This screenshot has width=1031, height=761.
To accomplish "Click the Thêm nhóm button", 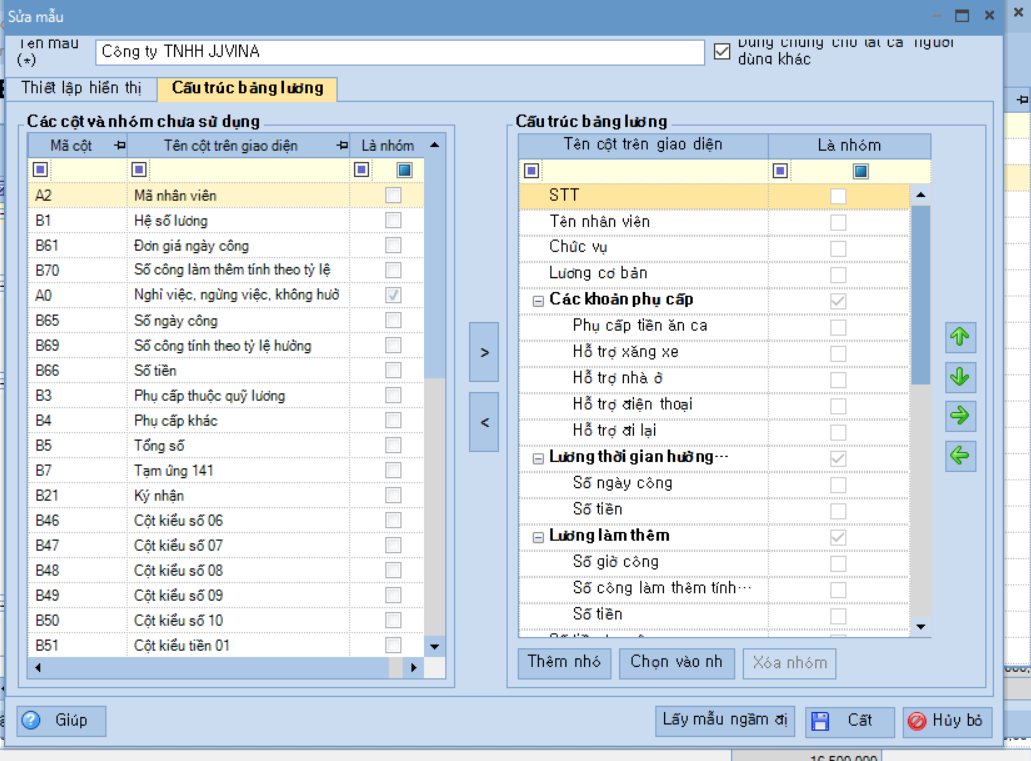I will [x=564, y=662].
